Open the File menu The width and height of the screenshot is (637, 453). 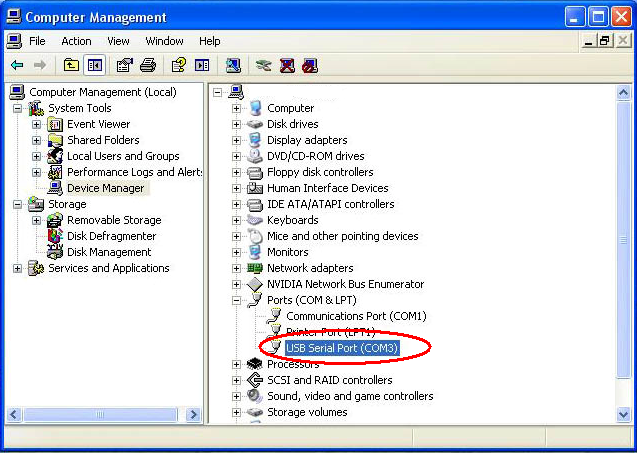37,41
